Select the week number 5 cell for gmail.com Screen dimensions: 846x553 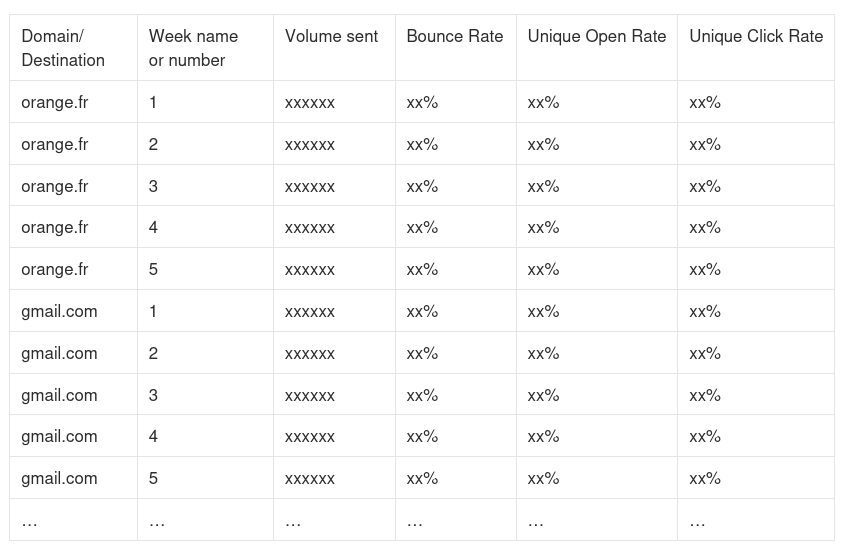(153, 478)
